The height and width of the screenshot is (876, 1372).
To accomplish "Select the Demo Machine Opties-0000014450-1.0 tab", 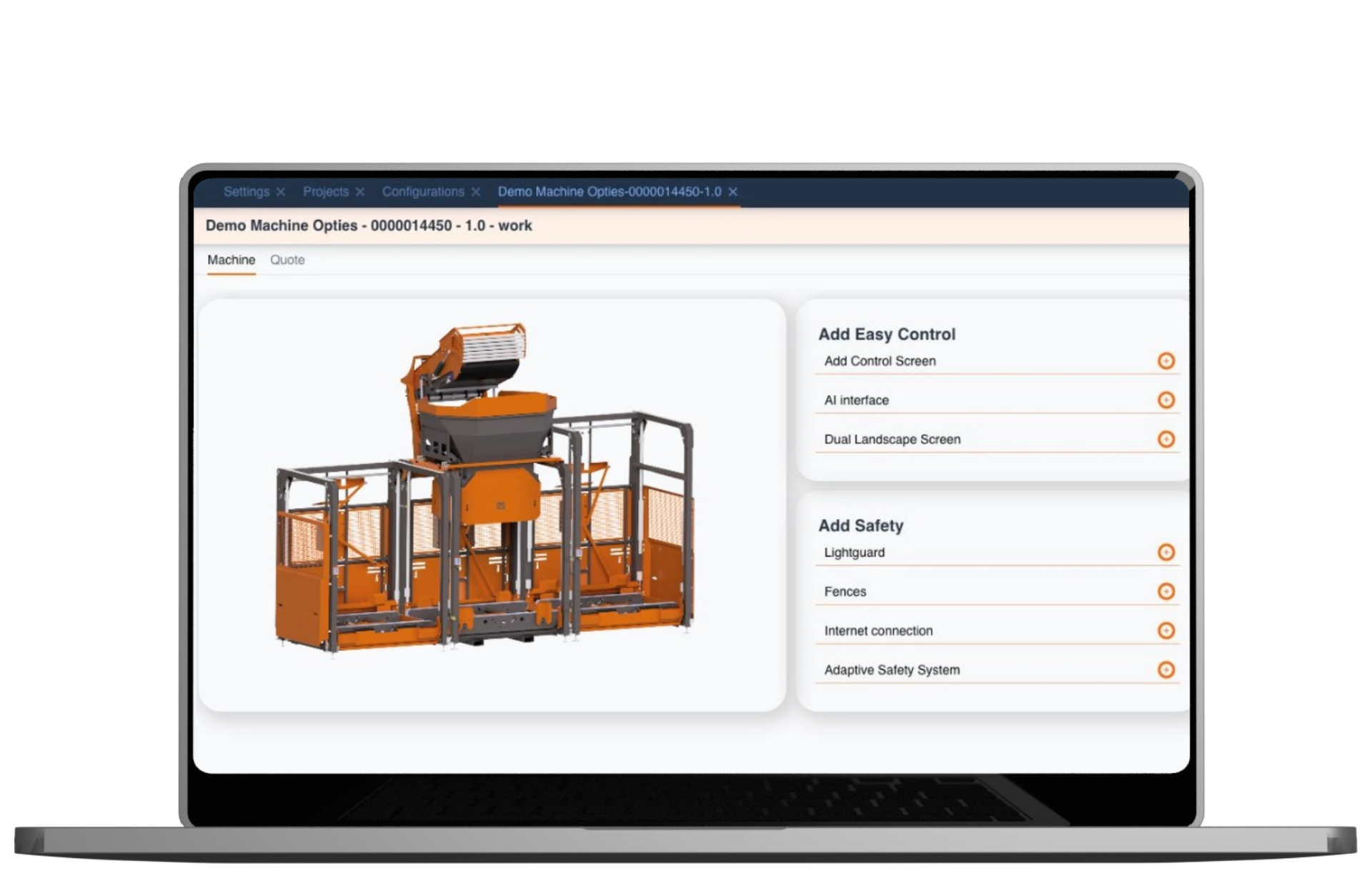I will pyautogui.click(x=610, y=191).
